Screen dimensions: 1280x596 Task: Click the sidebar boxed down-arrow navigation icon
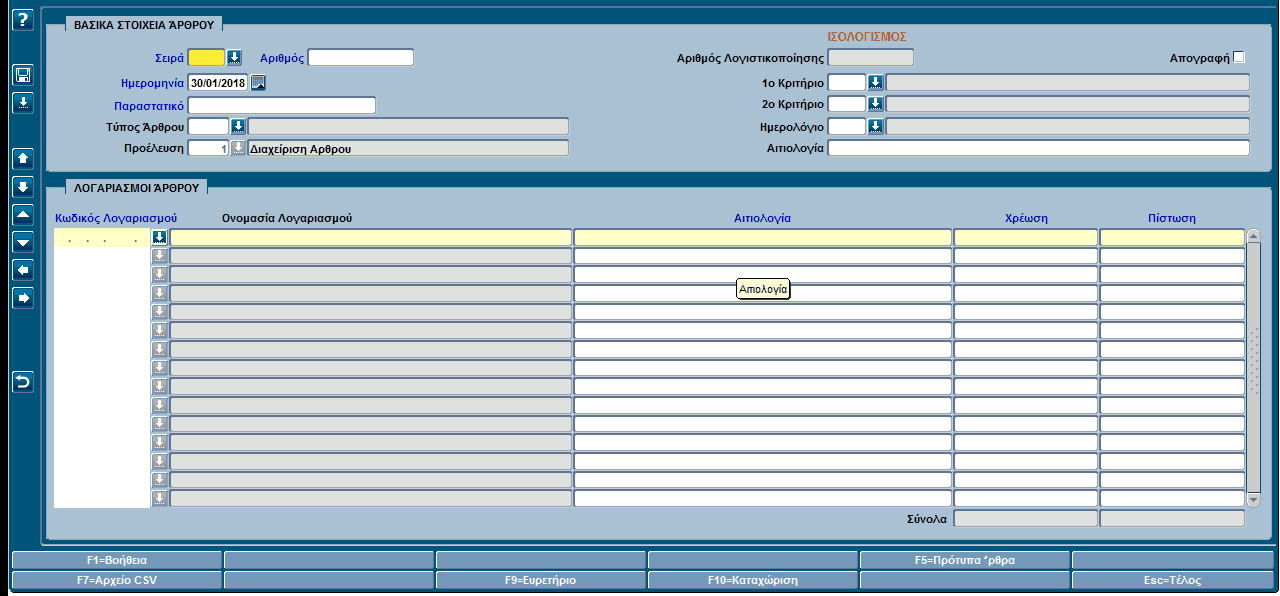click(23, 187)
